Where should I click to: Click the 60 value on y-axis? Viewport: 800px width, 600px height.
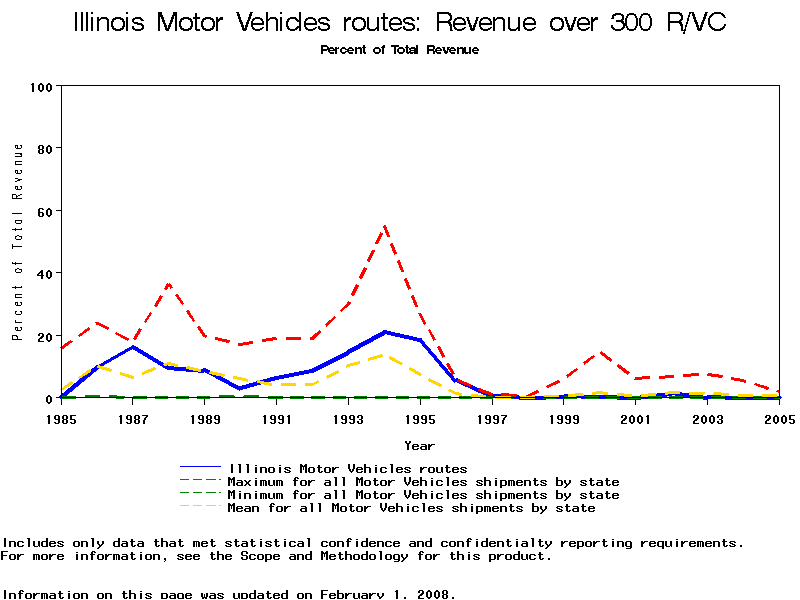click(44, 211)
